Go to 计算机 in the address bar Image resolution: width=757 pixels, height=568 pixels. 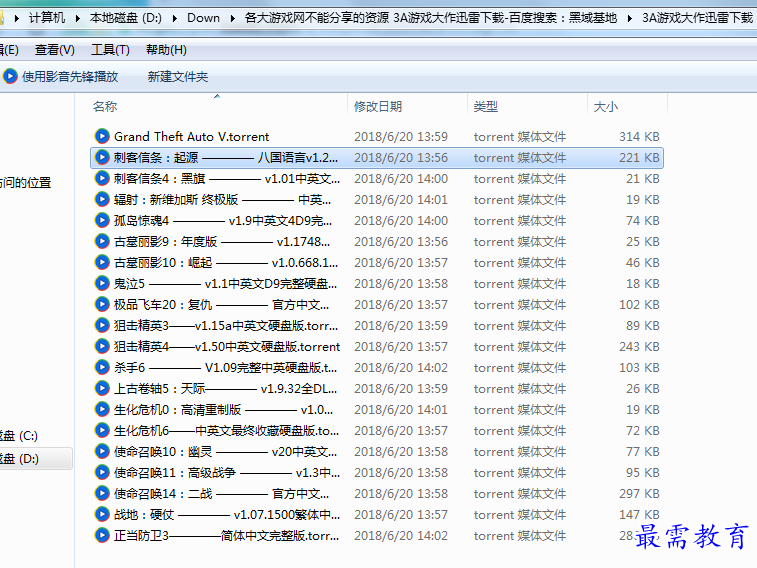[x=47, y=18]
